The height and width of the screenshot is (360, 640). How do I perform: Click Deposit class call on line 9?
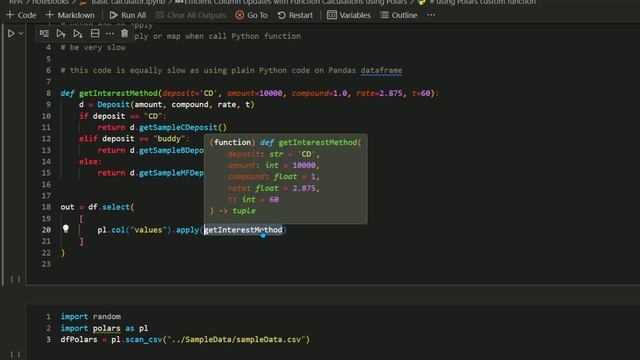[113, 104]
